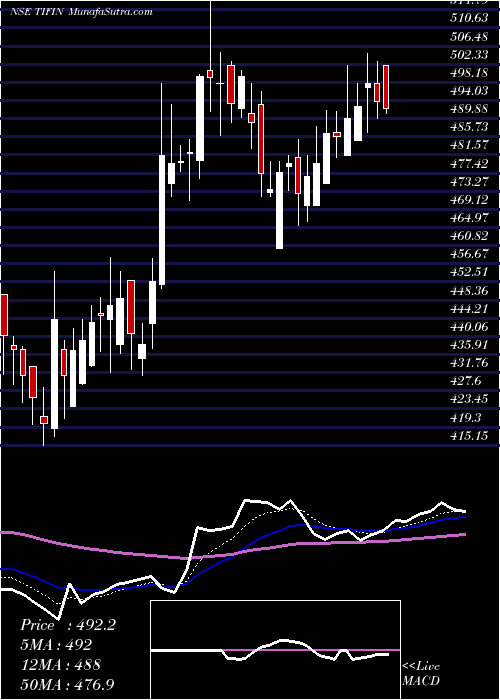
Task: Select the 469.12 price axis label
Action: [x=469, y=200]
